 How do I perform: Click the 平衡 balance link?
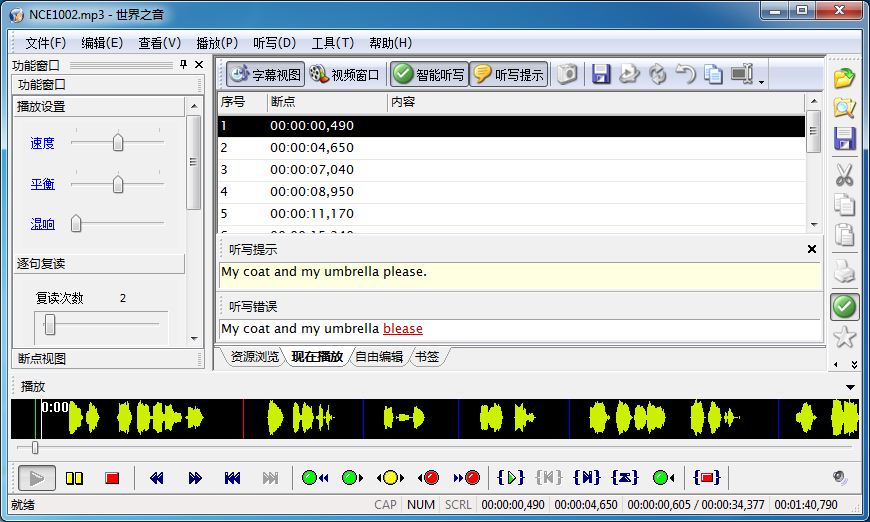click(42, 184)
